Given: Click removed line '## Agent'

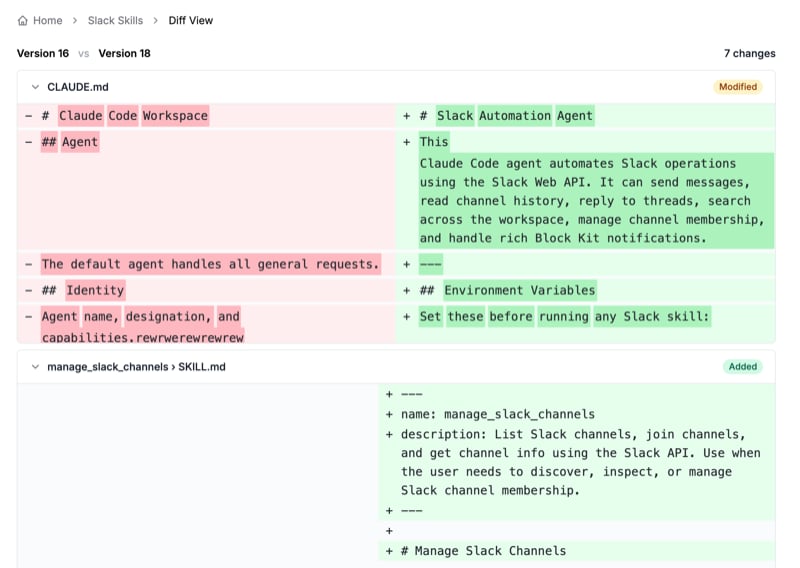Looking at the screenshot, I should [x=206, y=190].
